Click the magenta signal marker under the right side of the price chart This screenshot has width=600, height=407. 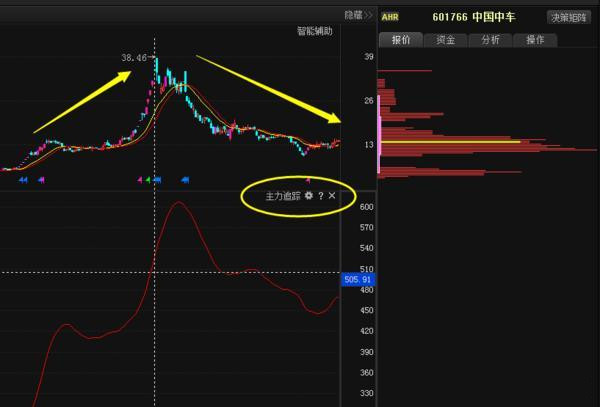(x=308, y=180)
